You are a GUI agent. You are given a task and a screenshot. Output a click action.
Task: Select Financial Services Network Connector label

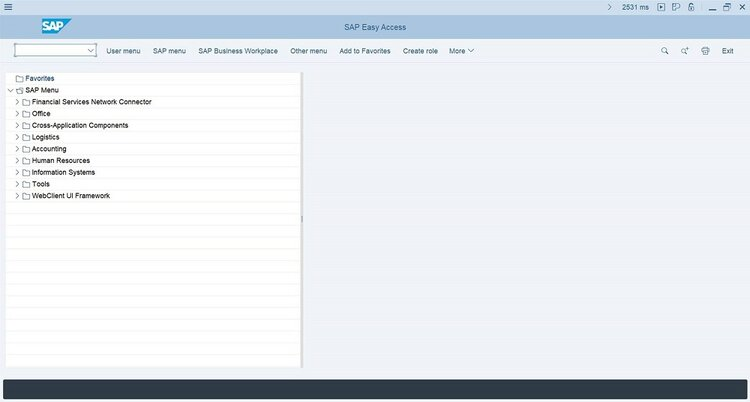91,101
